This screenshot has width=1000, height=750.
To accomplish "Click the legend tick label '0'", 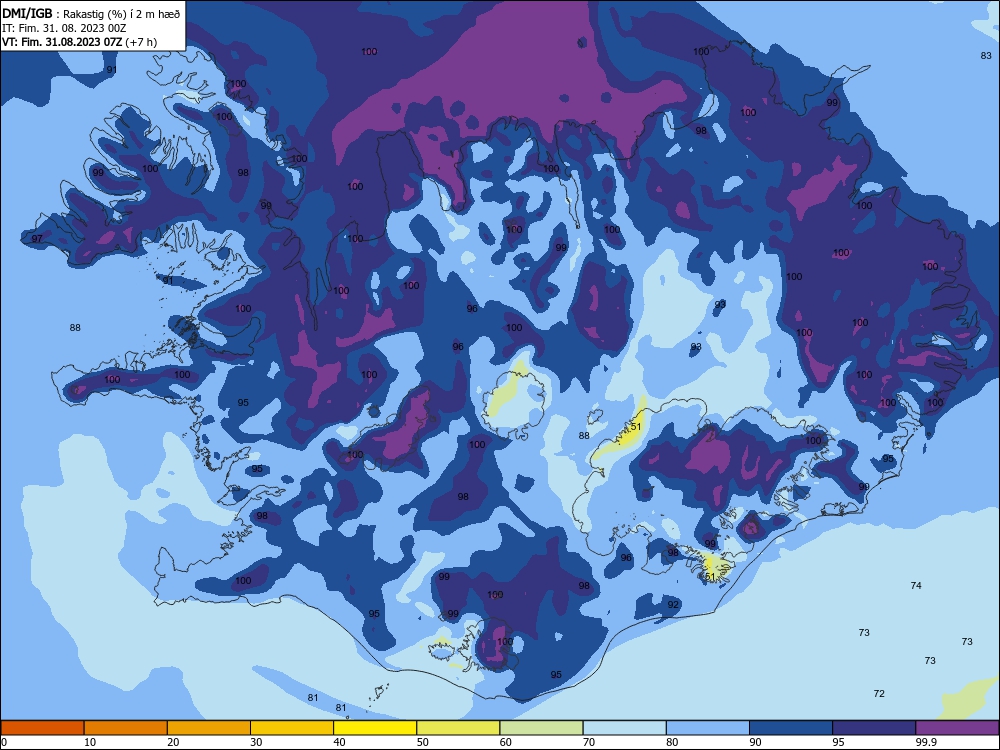I will point(4,742).
